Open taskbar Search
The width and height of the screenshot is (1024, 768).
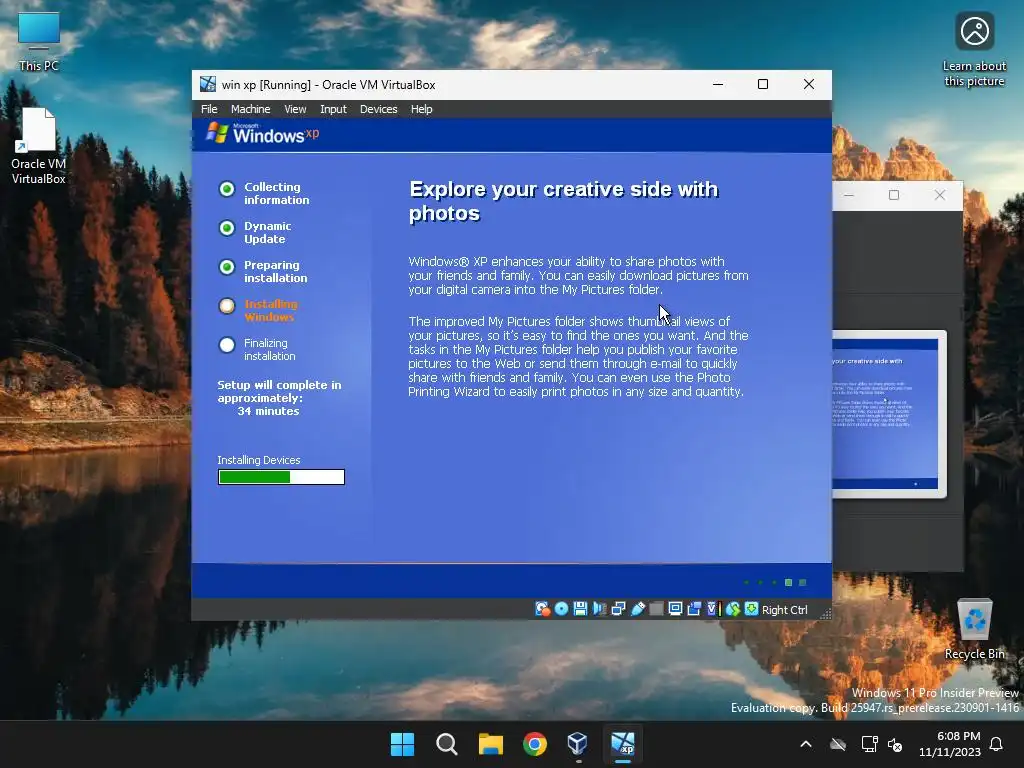[447, 744]
